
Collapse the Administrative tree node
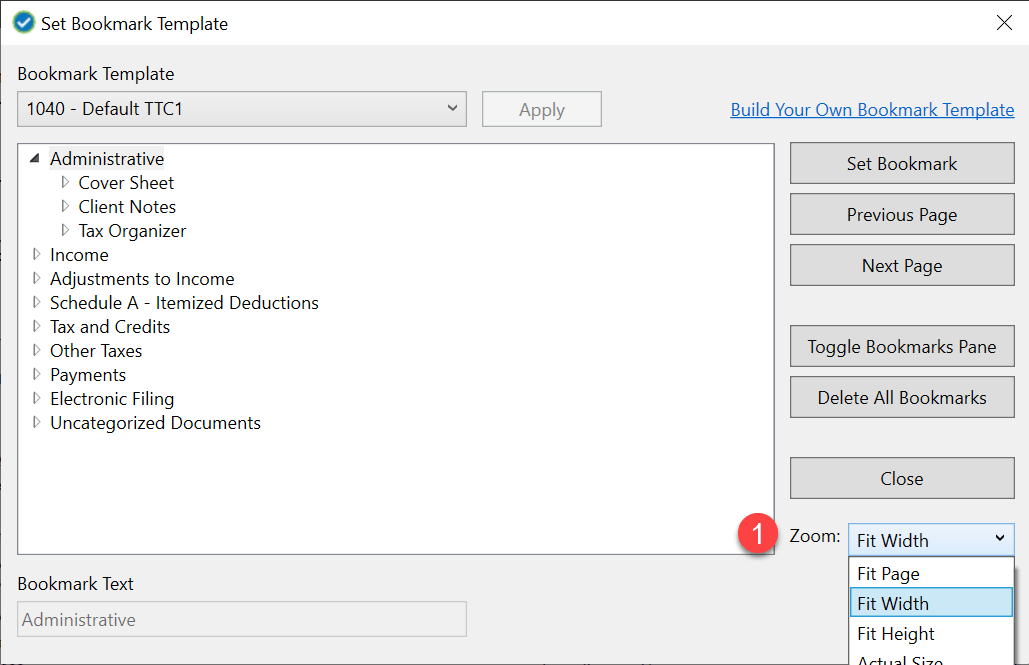[x=34, y=157]
